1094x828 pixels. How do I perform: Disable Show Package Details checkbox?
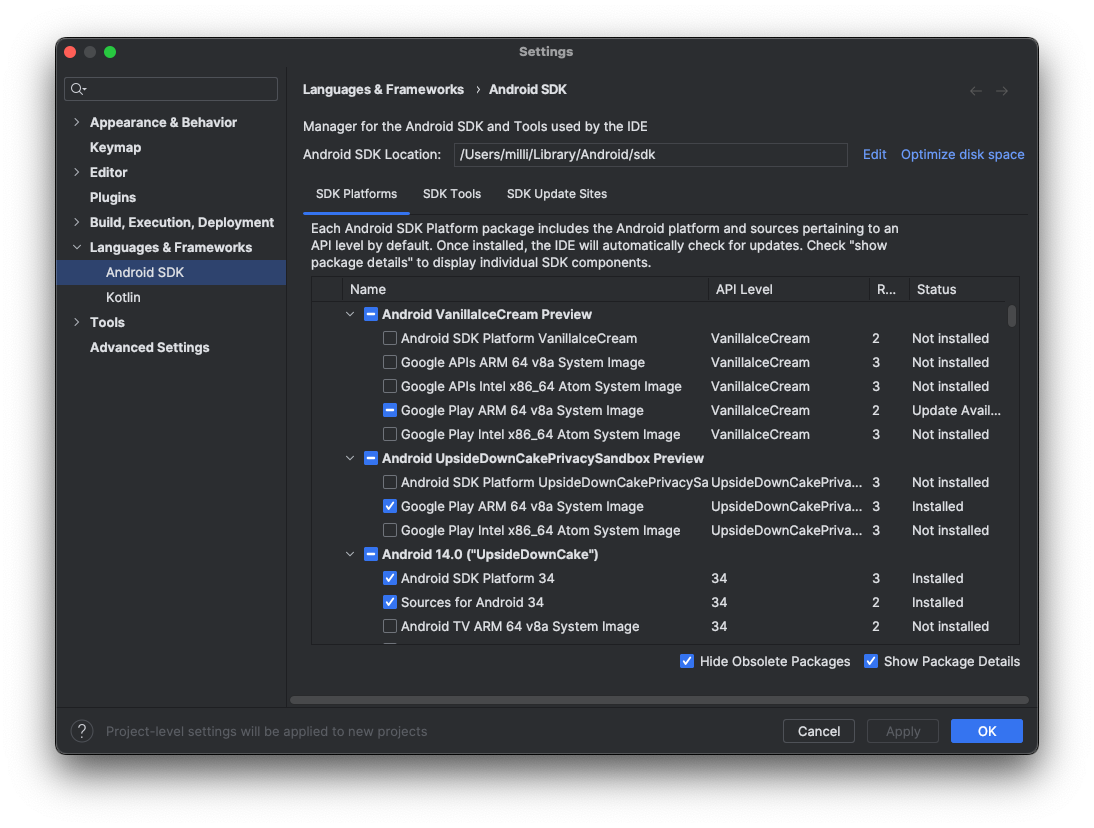tap(871, 661)
